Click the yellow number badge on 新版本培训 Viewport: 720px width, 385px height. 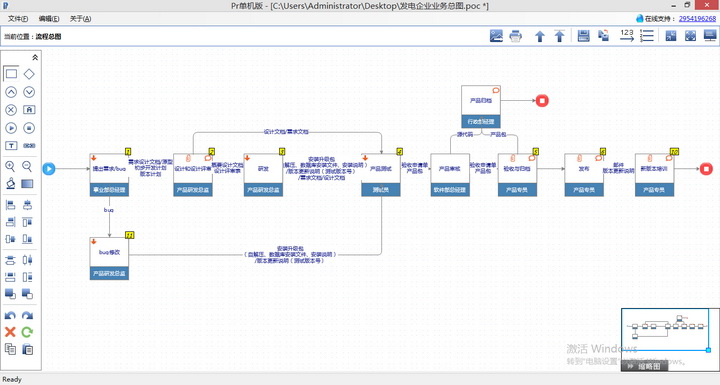pyautogui.click(x=675, y=152)
